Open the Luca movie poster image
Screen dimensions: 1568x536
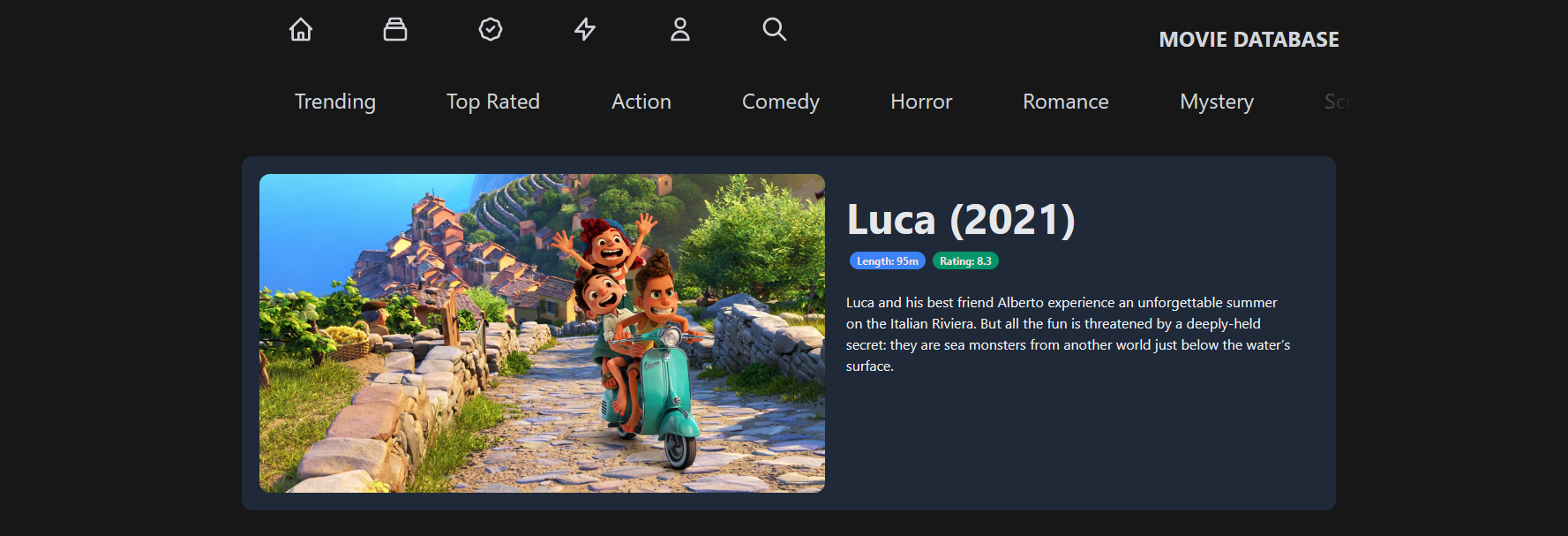542,333
